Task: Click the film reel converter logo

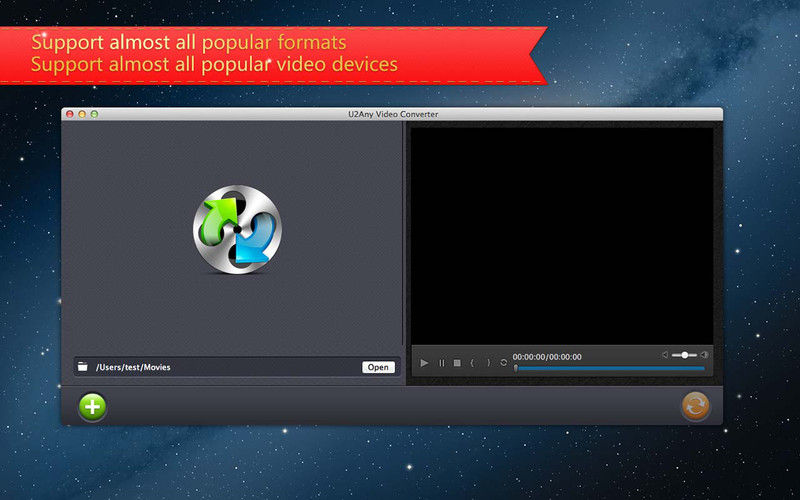Action: coord(237,229)
